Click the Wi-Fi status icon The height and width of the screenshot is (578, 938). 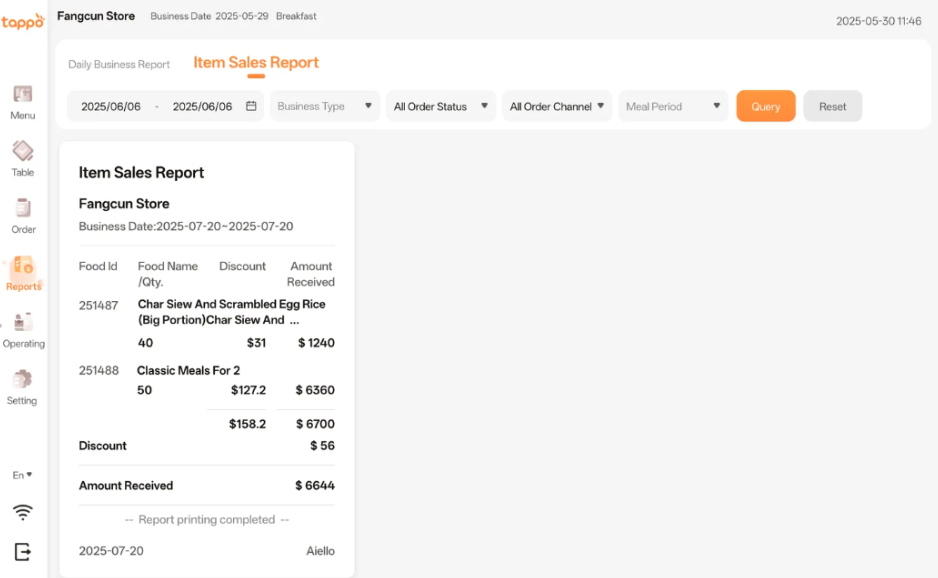tap(22, 513)
